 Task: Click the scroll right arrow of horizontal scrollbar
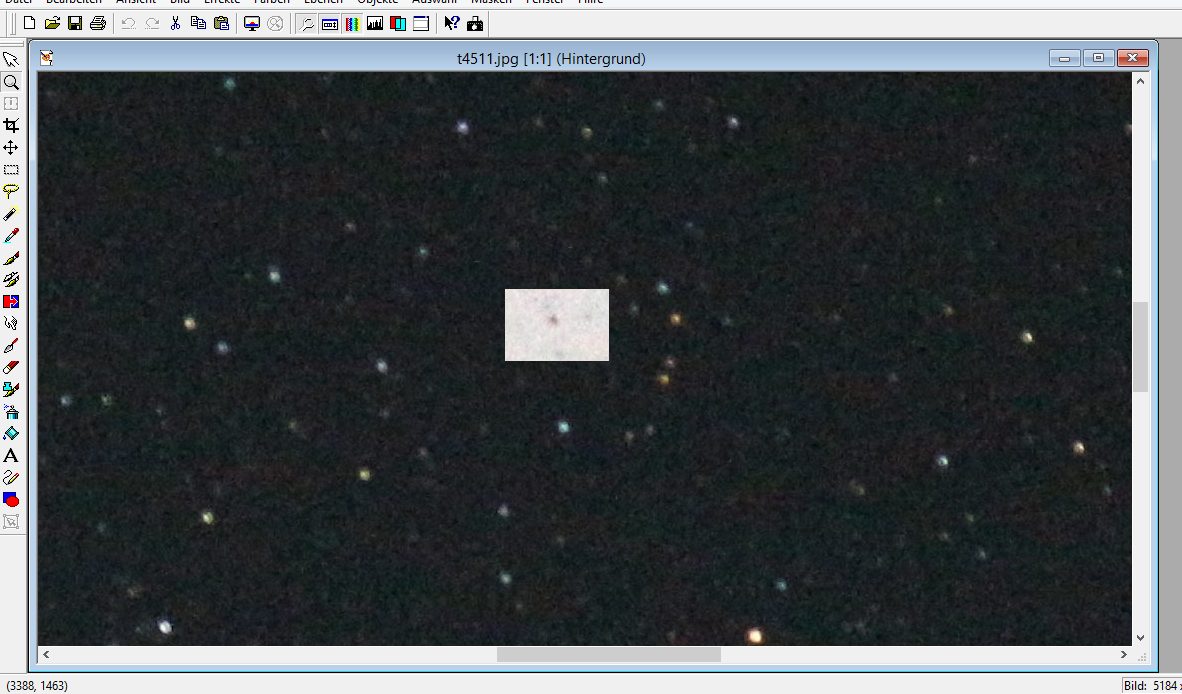(x=1123, y=654)
